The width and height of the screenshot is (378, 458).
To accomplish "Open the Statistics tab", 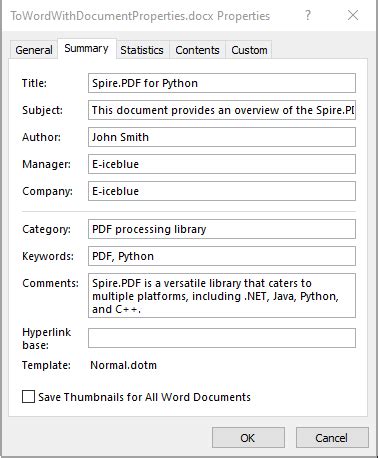I will coord(142,50).
